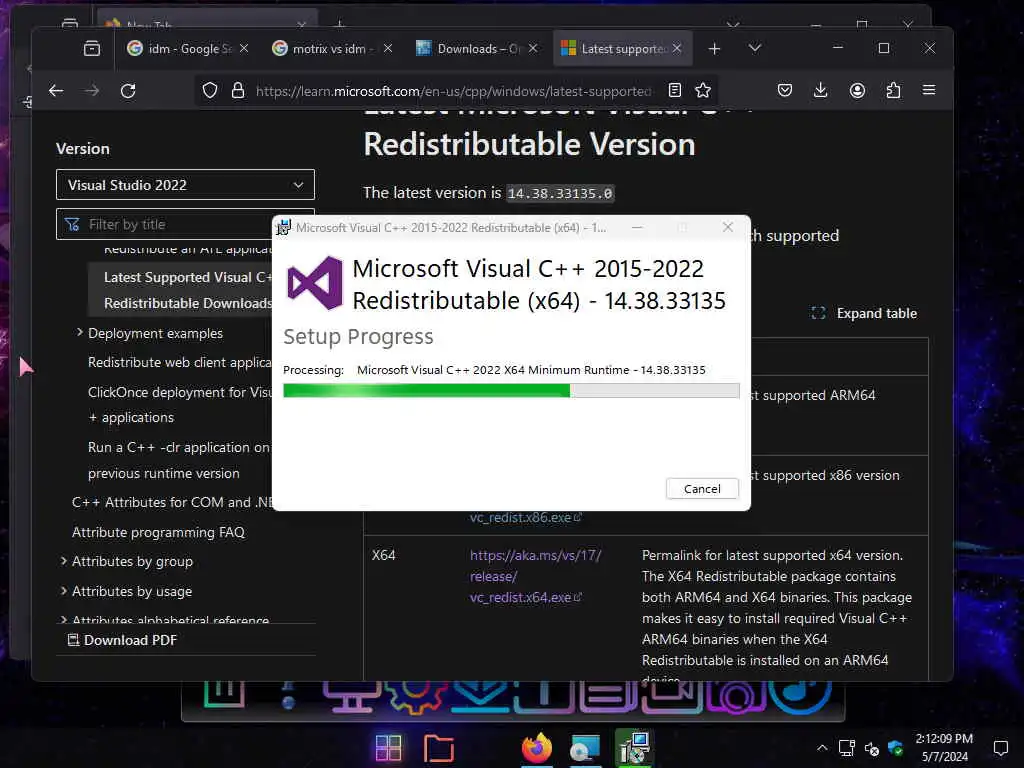The width and height of the screenshot is (1024, 768).
Task: Switch to the 'motrix vs idm' tab
Action: (x=323, y=49)
